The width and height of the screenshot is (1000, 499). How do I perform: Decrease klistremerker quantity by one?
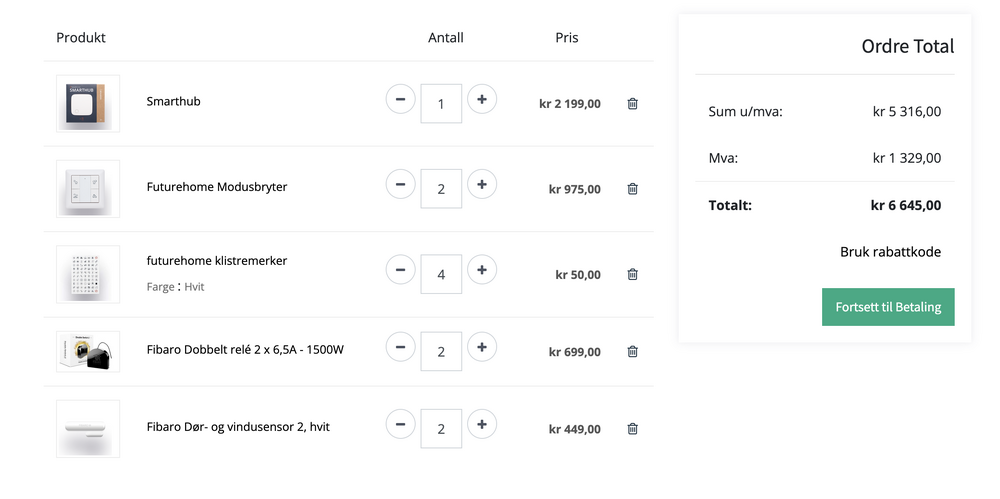click(400, 270)
